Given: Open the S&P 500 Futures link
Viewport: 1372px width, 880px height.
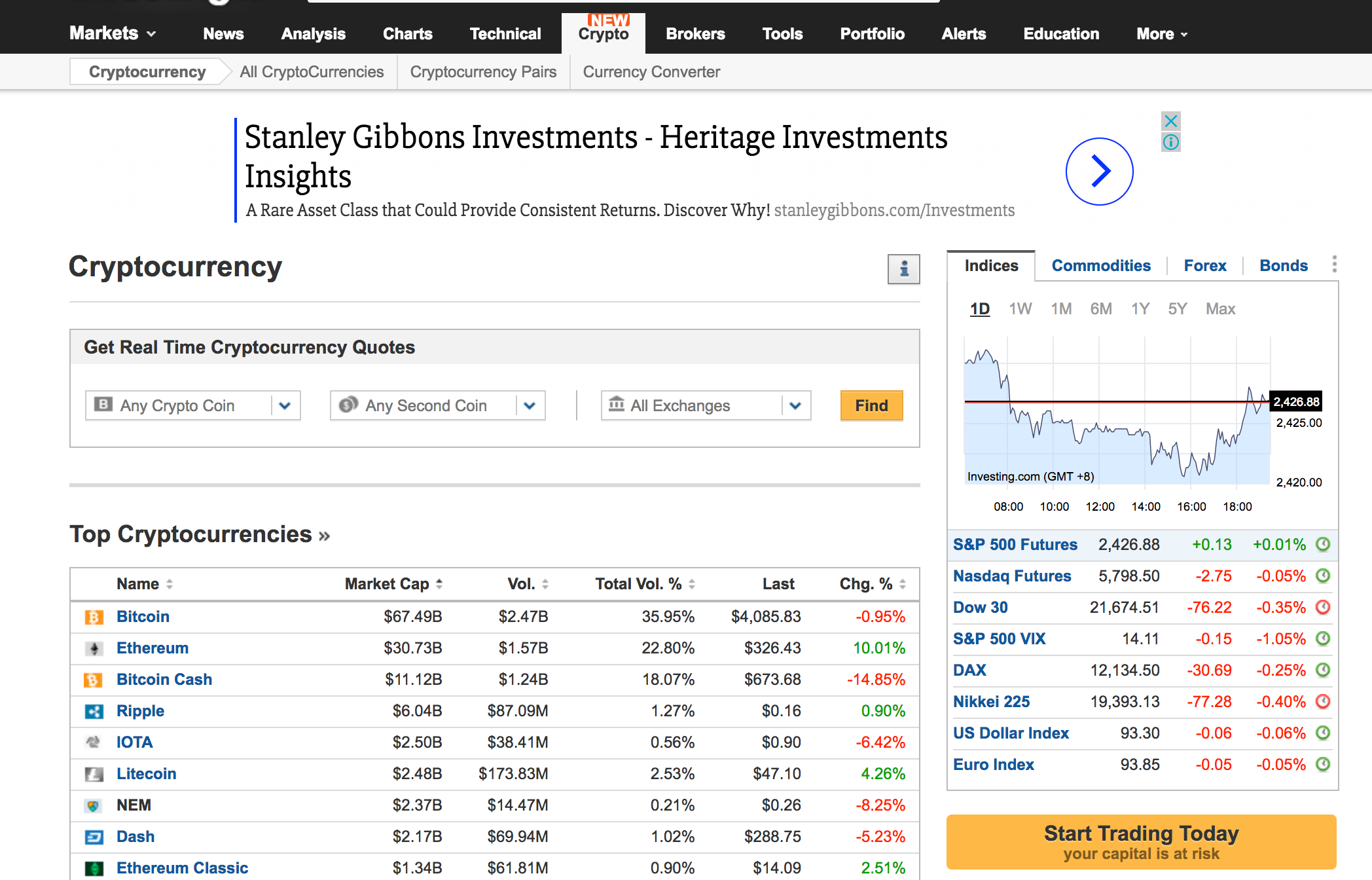Looking at the screenshot, I should [x=1015, y=544].
